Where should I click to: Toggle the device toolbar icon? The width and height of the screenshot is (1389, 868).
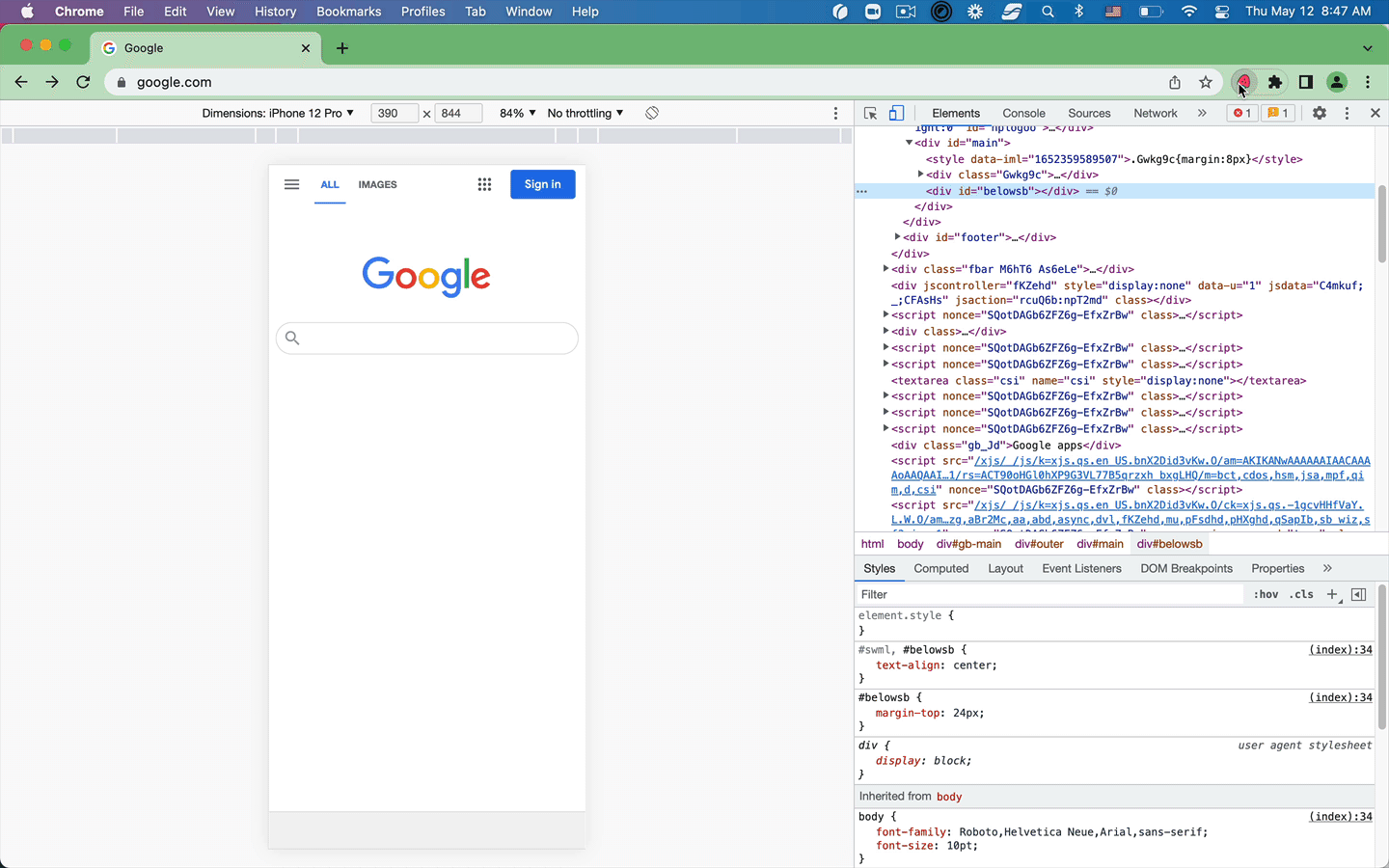896,113
